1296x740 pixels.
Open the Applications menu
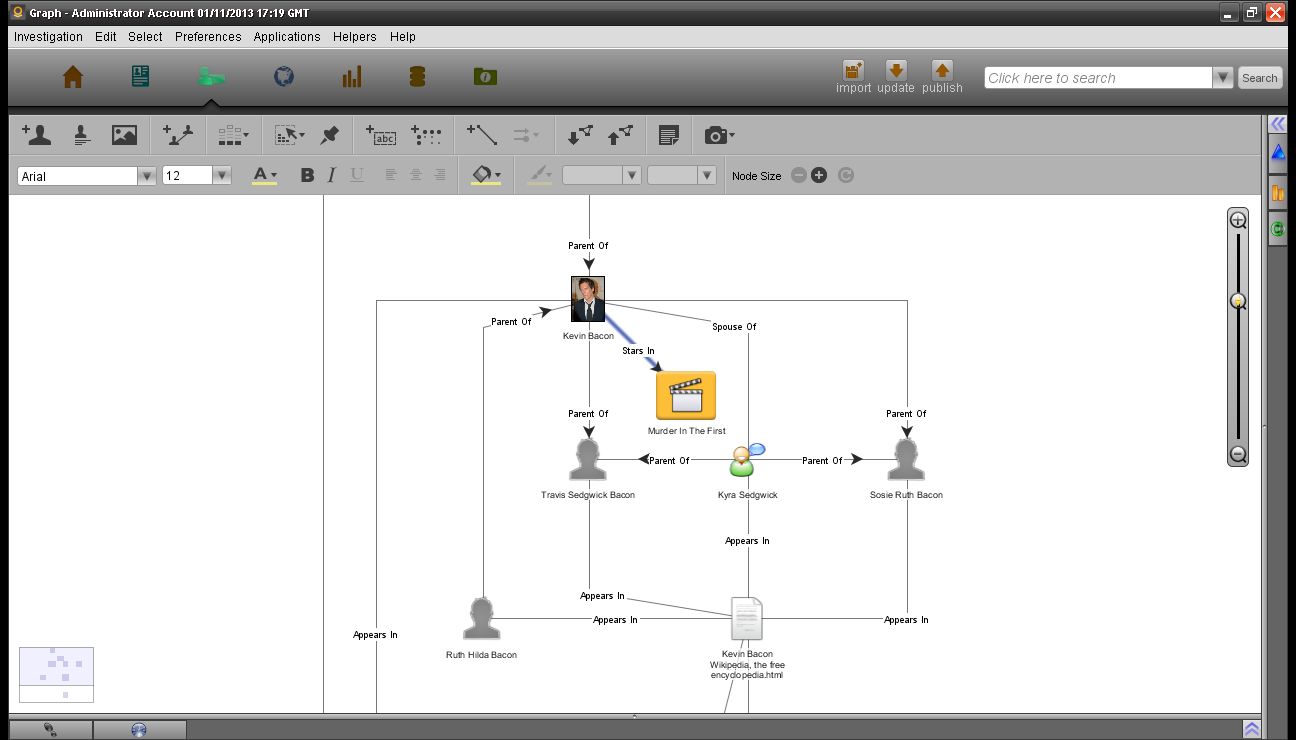pos(287,36)
